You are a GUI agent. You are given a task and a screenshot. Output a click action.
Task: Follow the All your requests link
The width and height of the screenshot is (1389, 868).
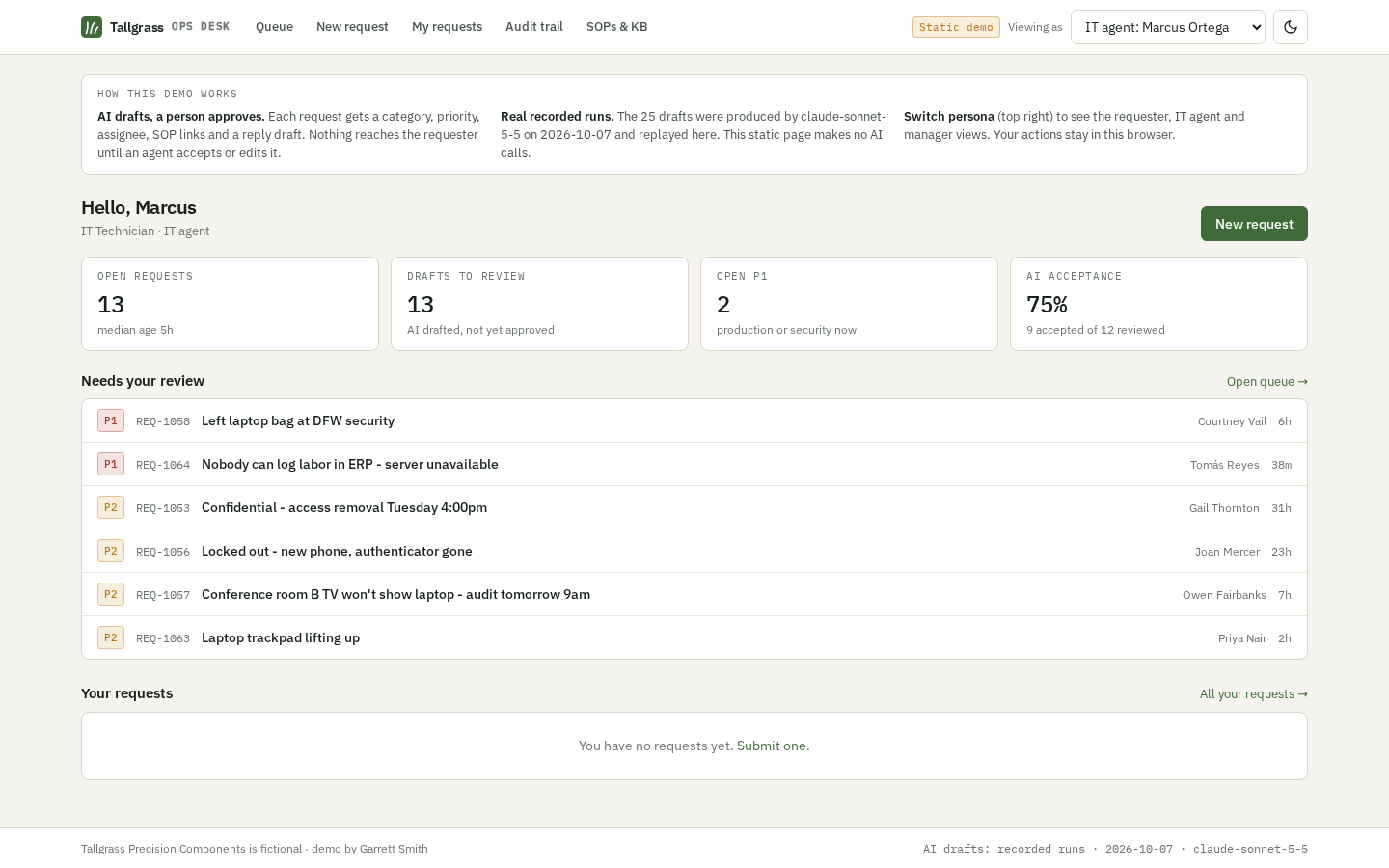point(1254,694)
